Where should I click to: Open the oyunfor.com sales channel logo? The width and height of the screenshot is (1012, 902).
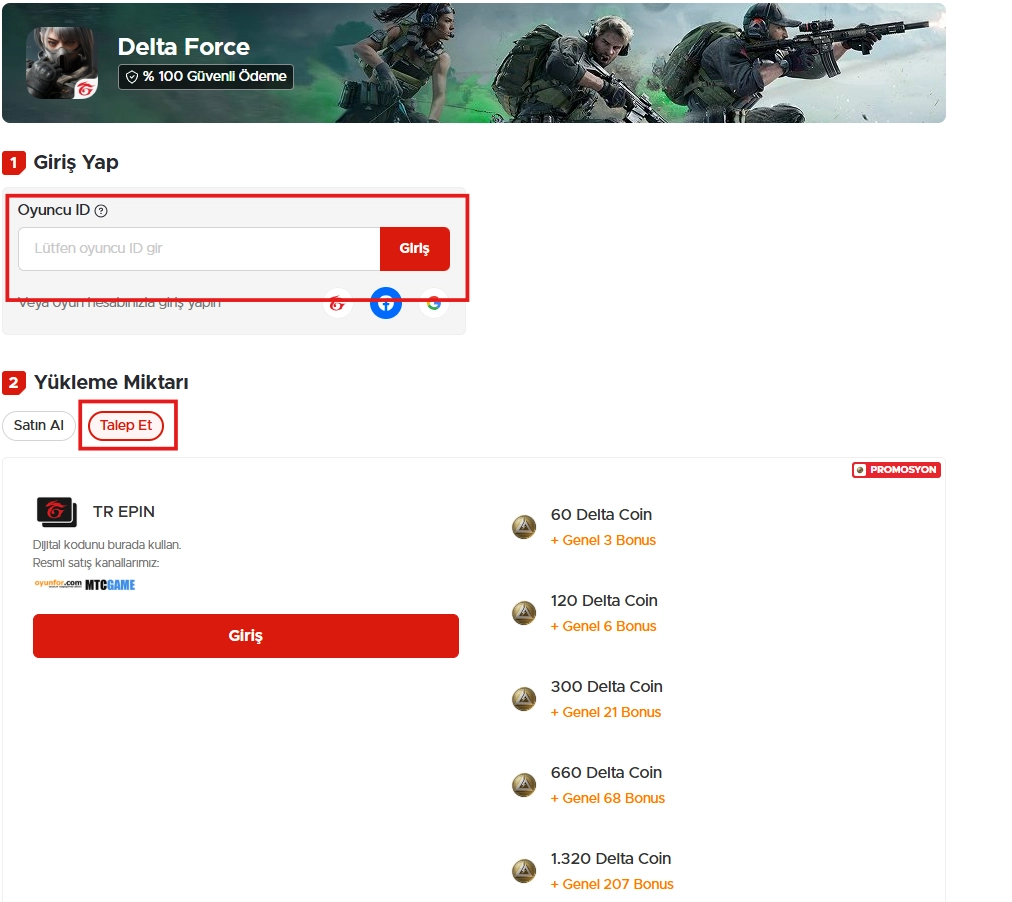(x=58, y=584)
